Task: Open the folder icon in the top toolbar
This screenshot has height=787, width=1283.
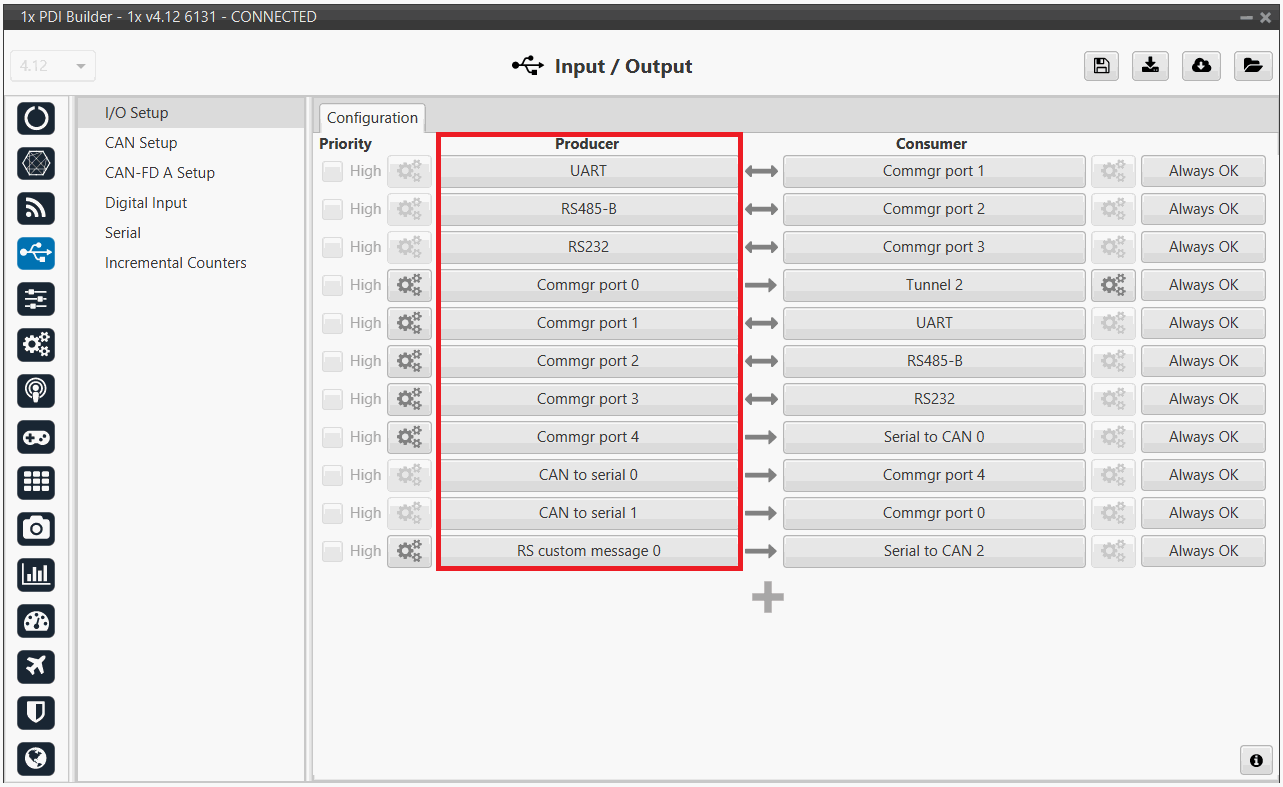Action: 1252,66
